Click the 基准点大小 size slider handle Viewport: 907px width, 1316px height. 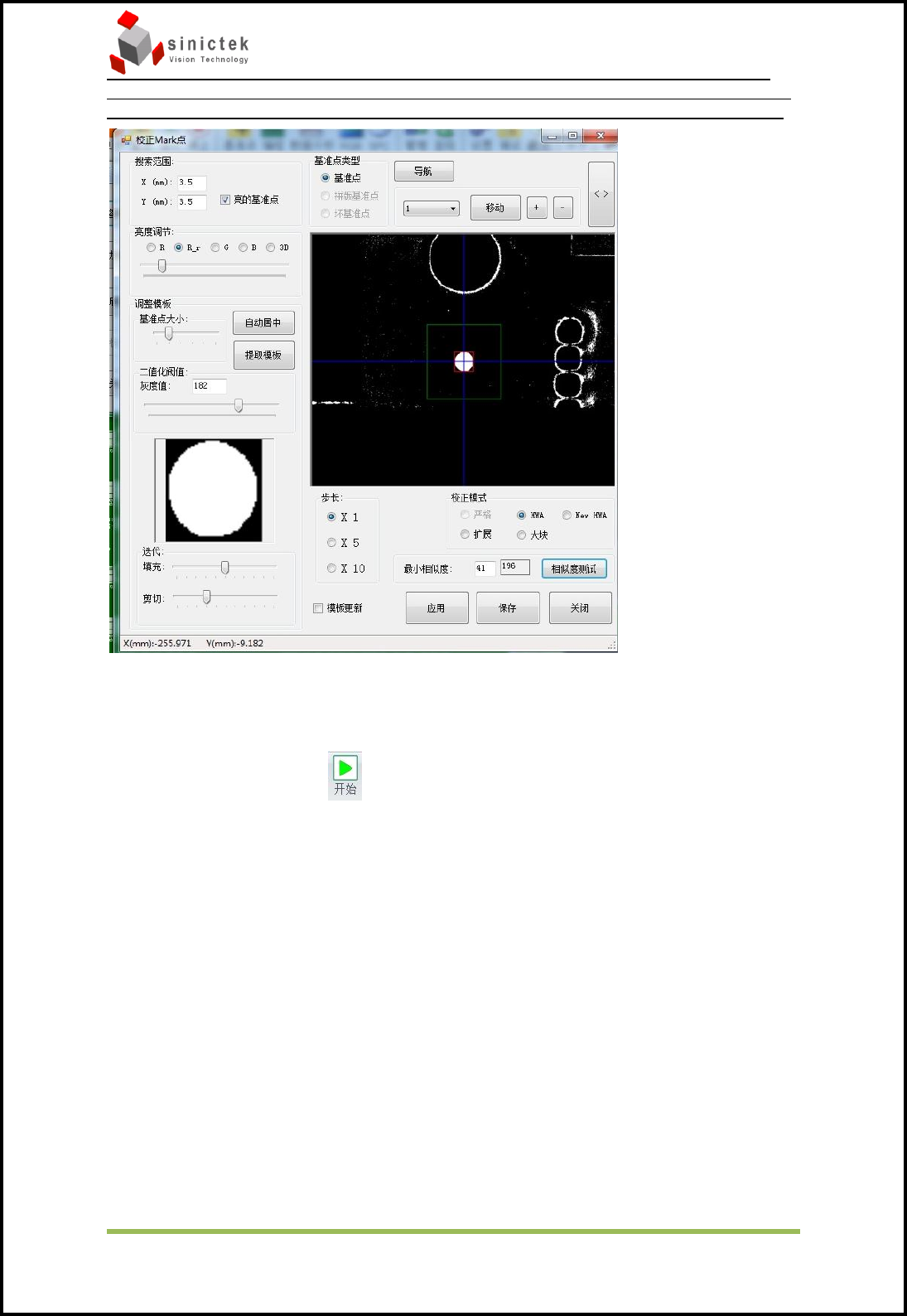pos(169,333)
